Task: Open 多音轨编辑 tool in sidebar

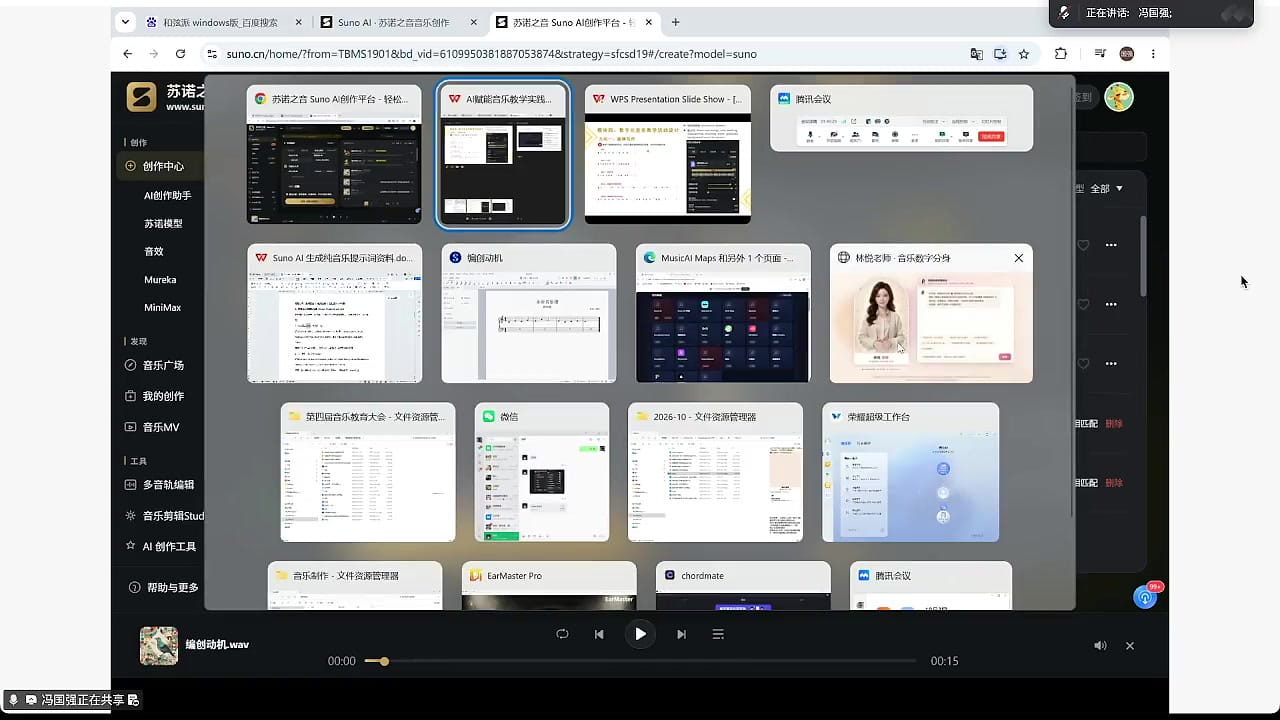Action: pyautogui.click(x=160, y=485)
